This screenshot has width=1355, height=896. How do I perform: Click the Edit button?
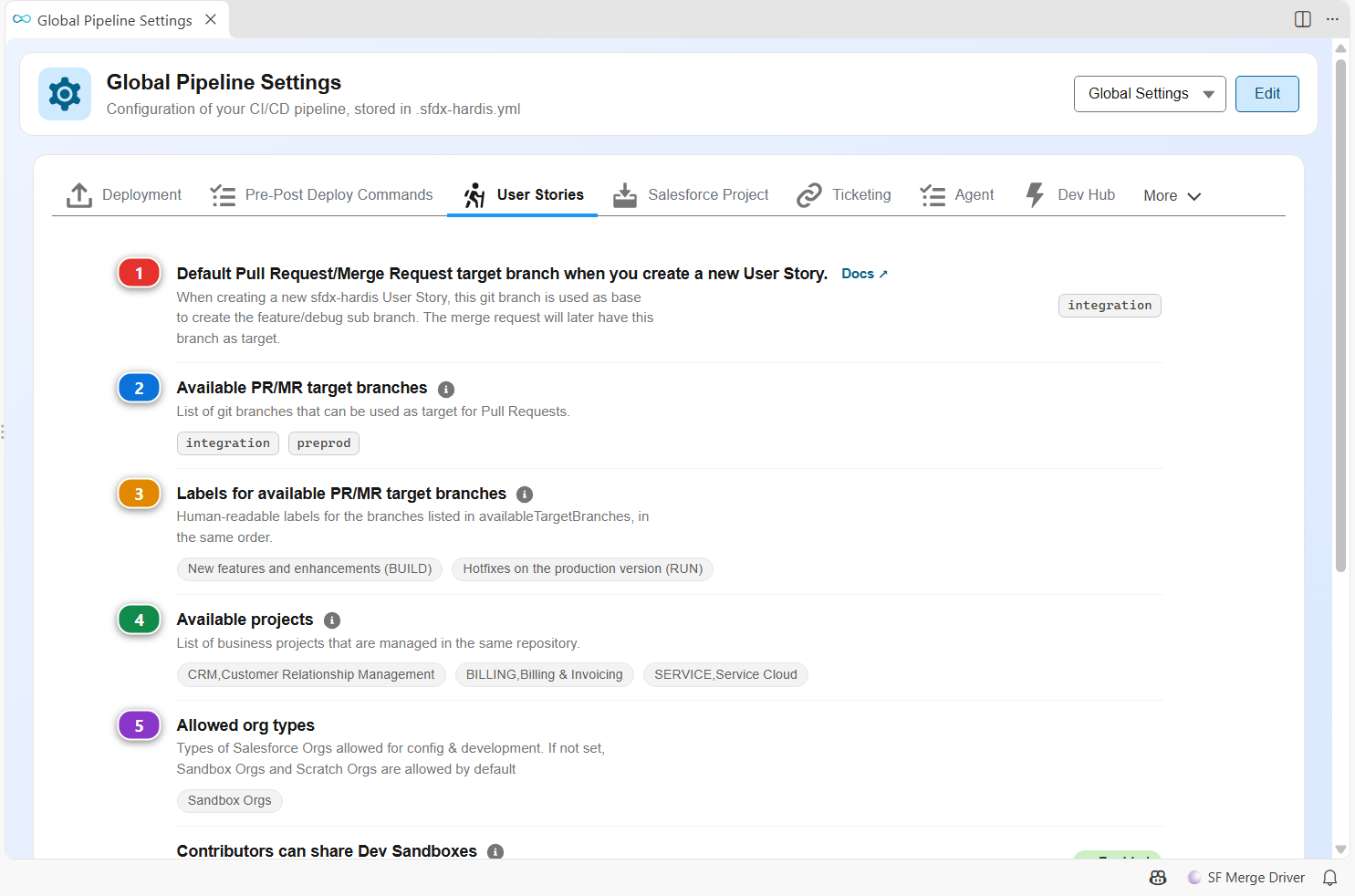1267,94
